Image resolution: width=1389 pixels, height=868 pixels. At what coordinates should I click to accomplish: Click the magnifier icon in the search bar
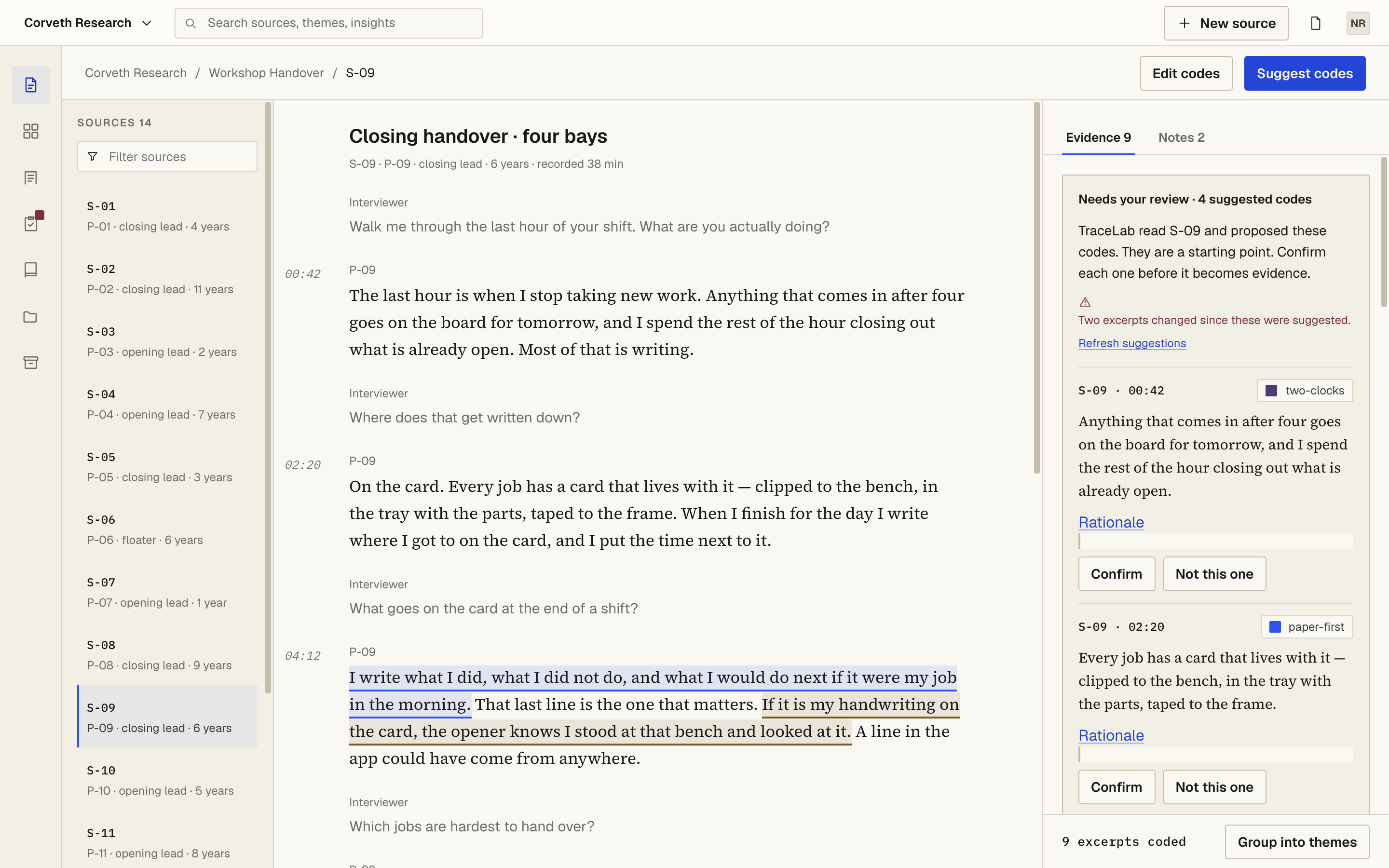tap(191, 23)
